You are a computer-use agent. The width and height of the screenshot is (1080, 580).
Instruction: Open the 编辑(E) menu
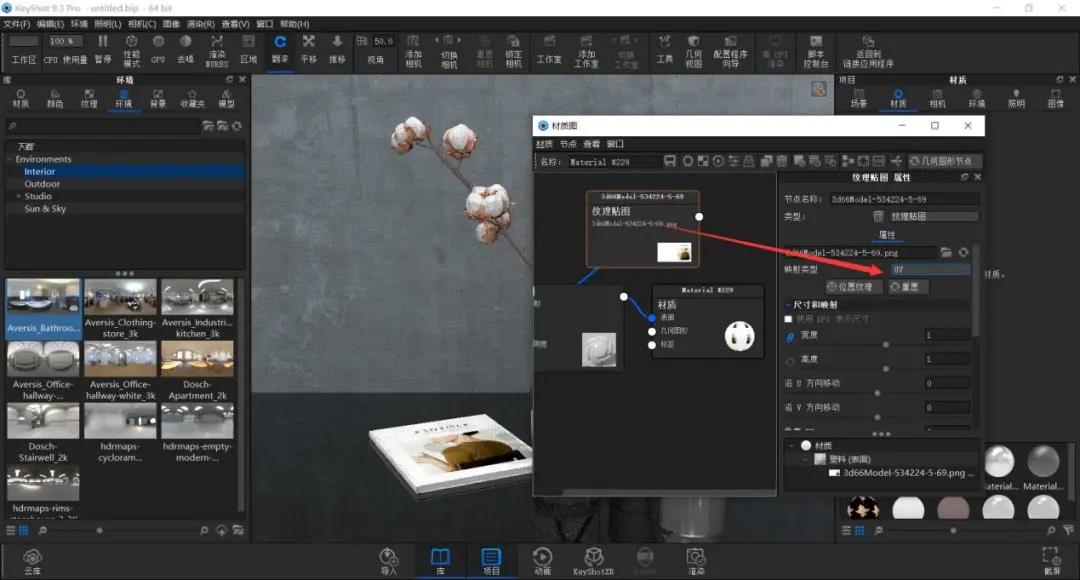coord(50,24)
